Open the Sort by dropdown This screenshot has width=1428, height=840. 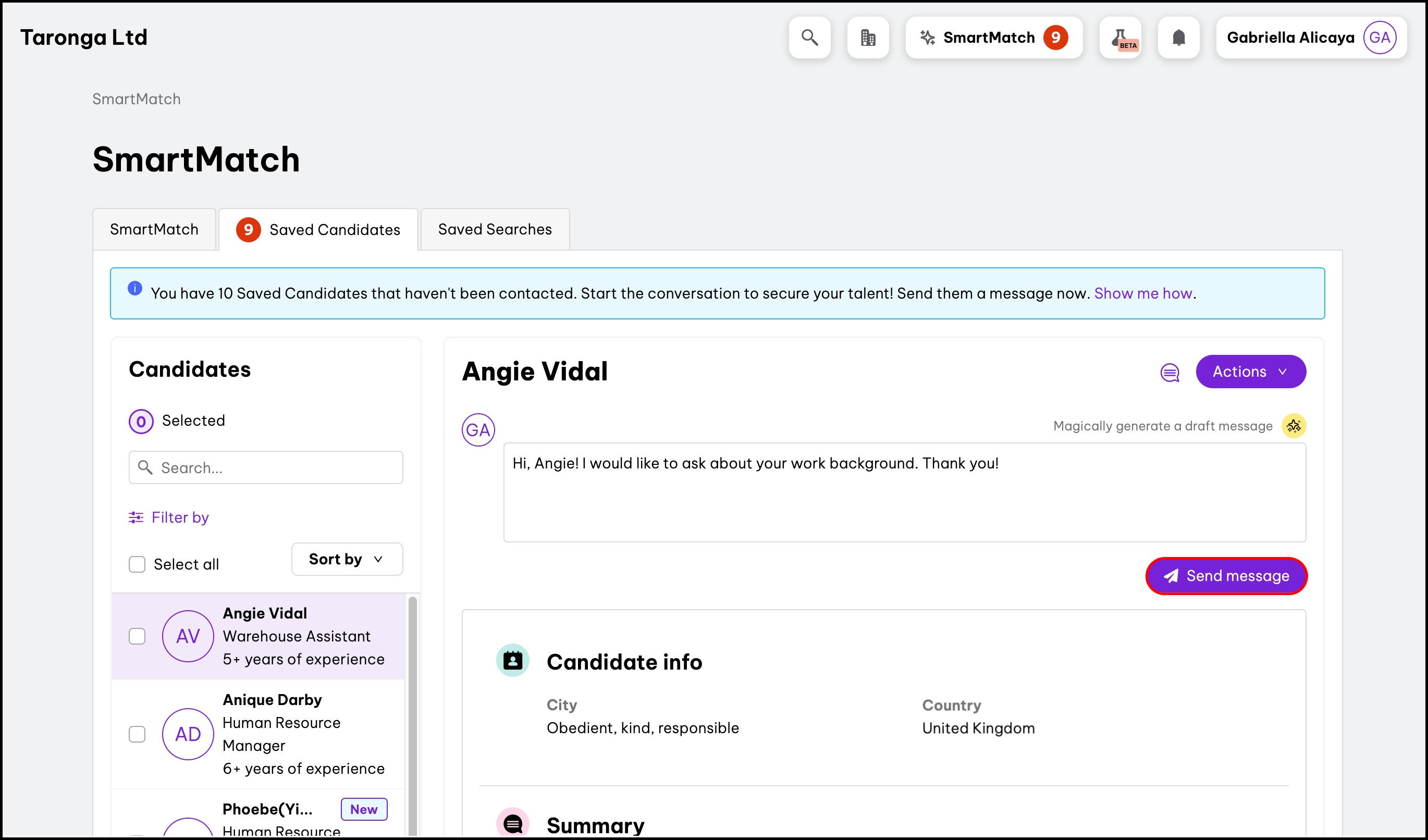pyautogui.click(x=347, y=559)
